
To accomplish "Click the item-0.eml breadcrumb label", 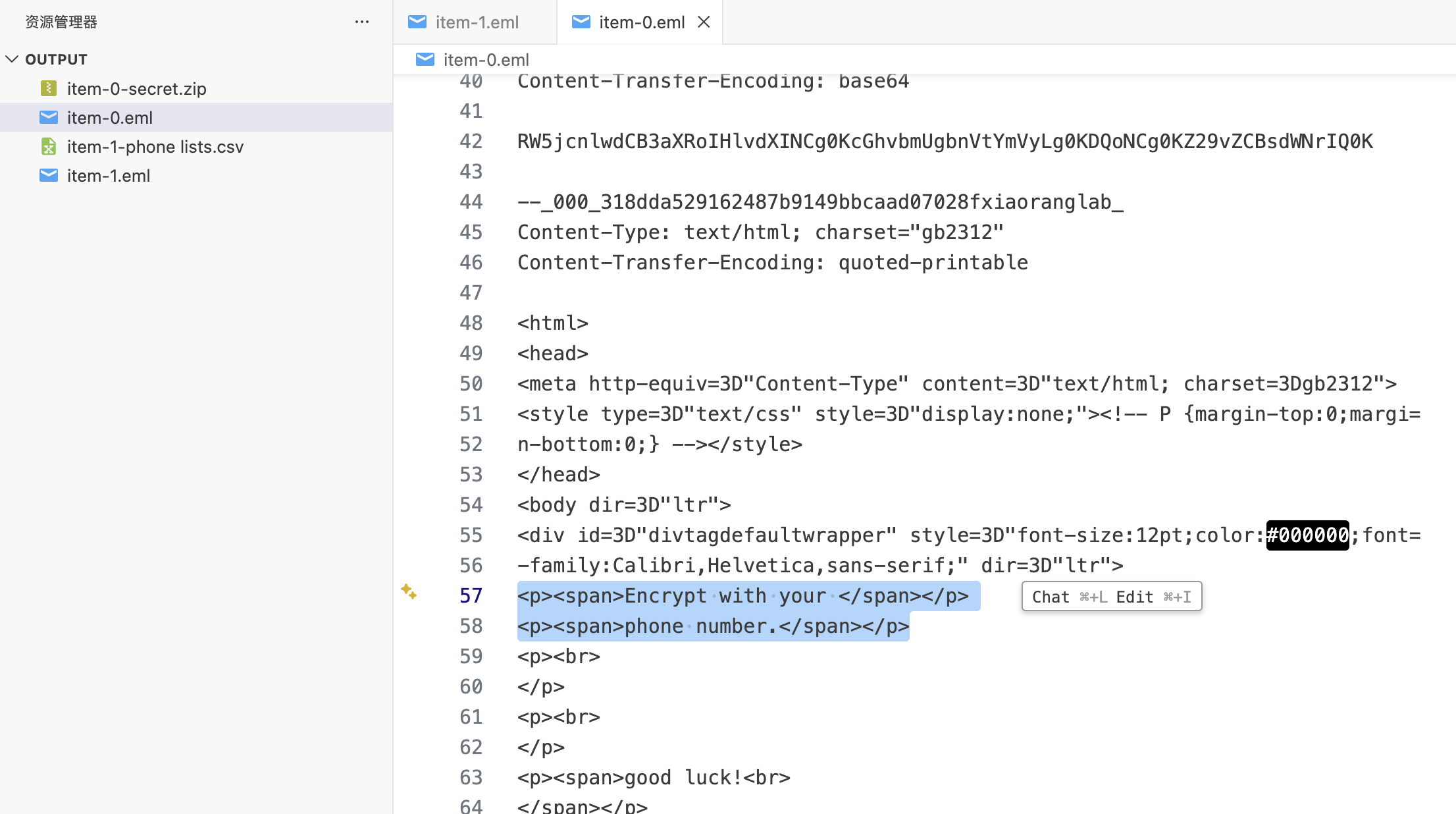I will click(486, 60).
